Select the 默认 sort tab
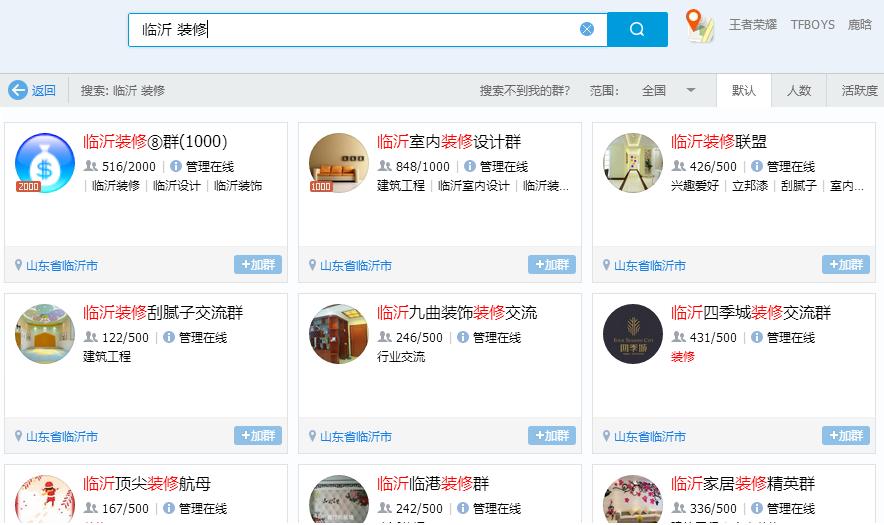 point(743,90)
